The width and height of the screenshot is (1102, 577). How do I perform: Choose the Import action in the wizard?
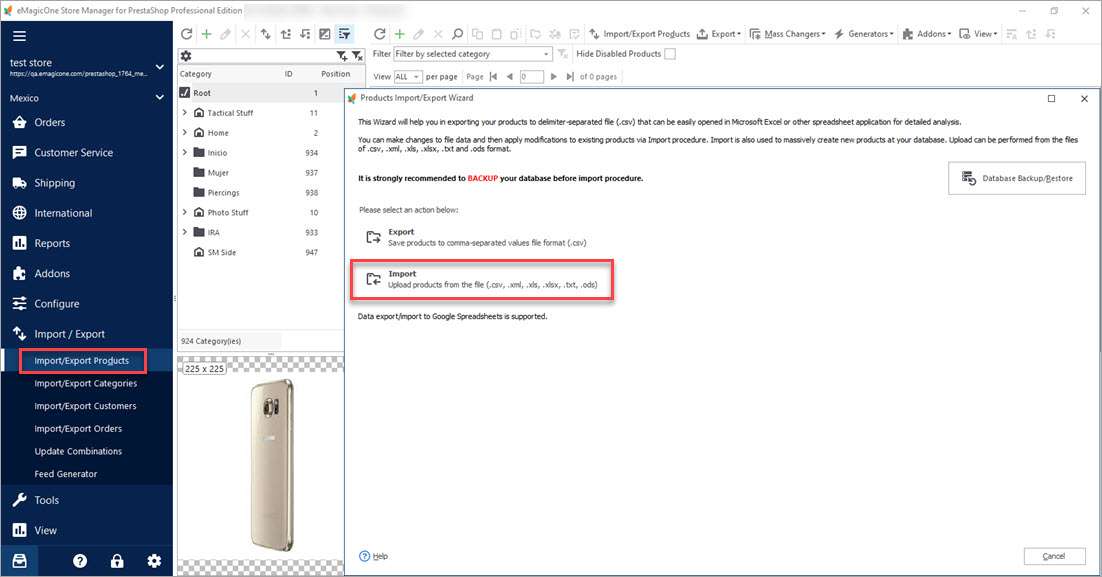(481, 280)
